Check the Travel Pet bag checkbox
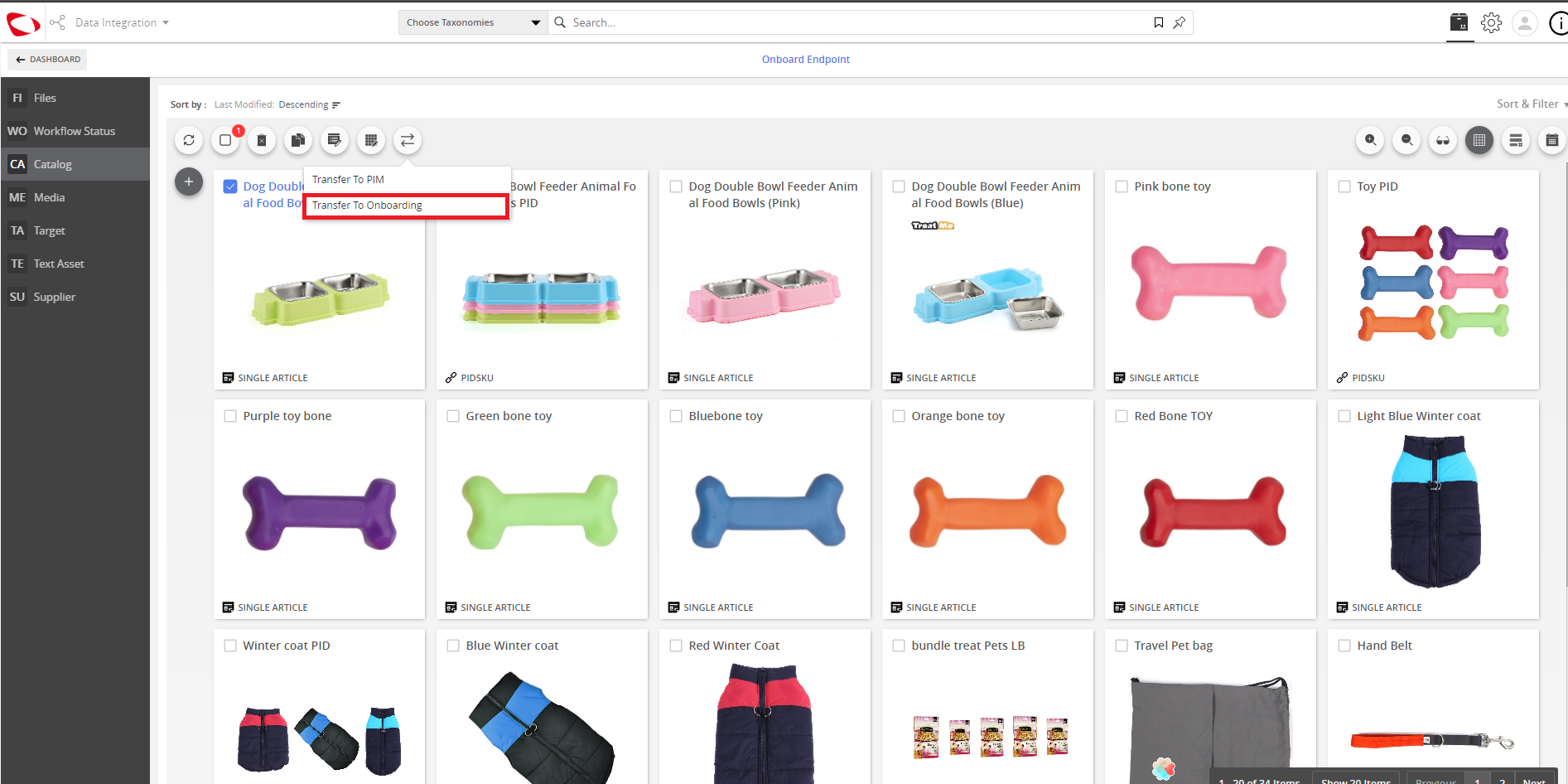 1122,646
